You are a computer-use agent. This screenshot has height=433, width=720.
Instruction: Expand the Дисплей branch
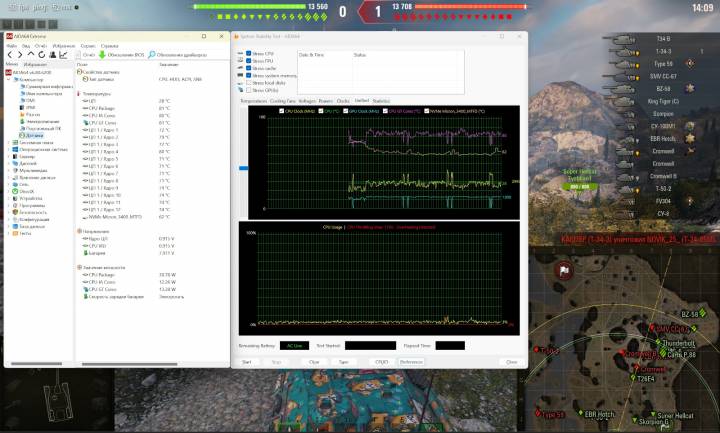[8, 163]
